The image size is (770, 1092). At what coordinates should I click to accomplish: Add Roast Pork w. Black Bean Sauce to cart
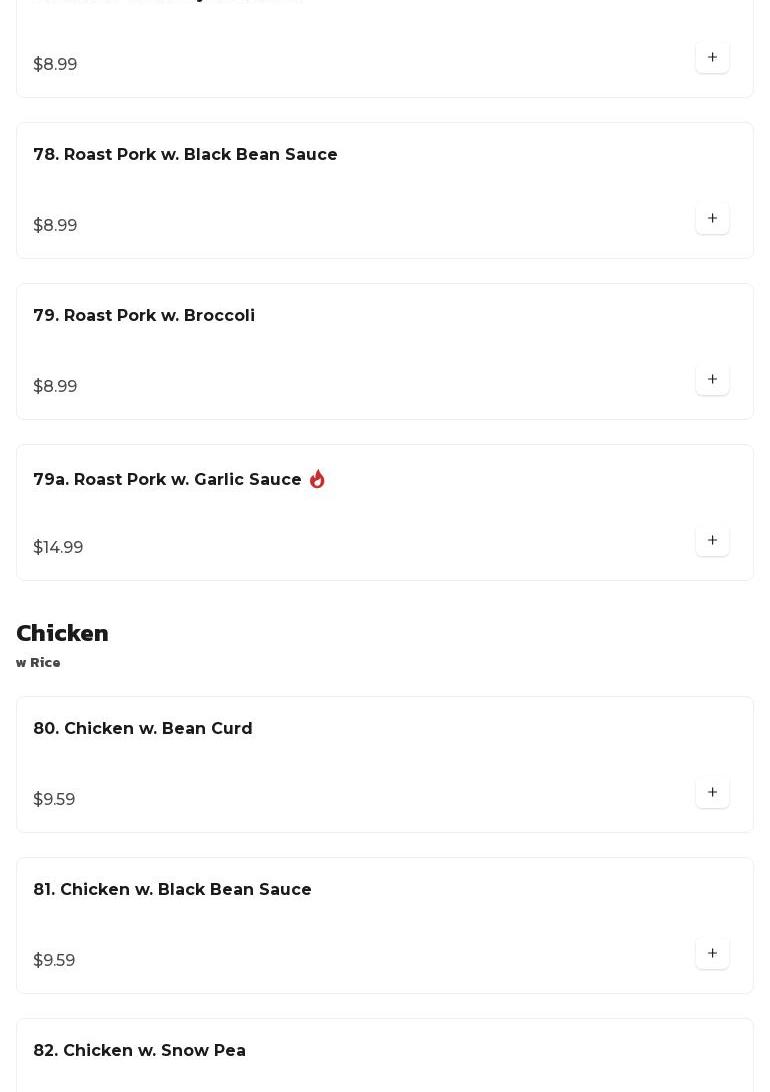712,218
